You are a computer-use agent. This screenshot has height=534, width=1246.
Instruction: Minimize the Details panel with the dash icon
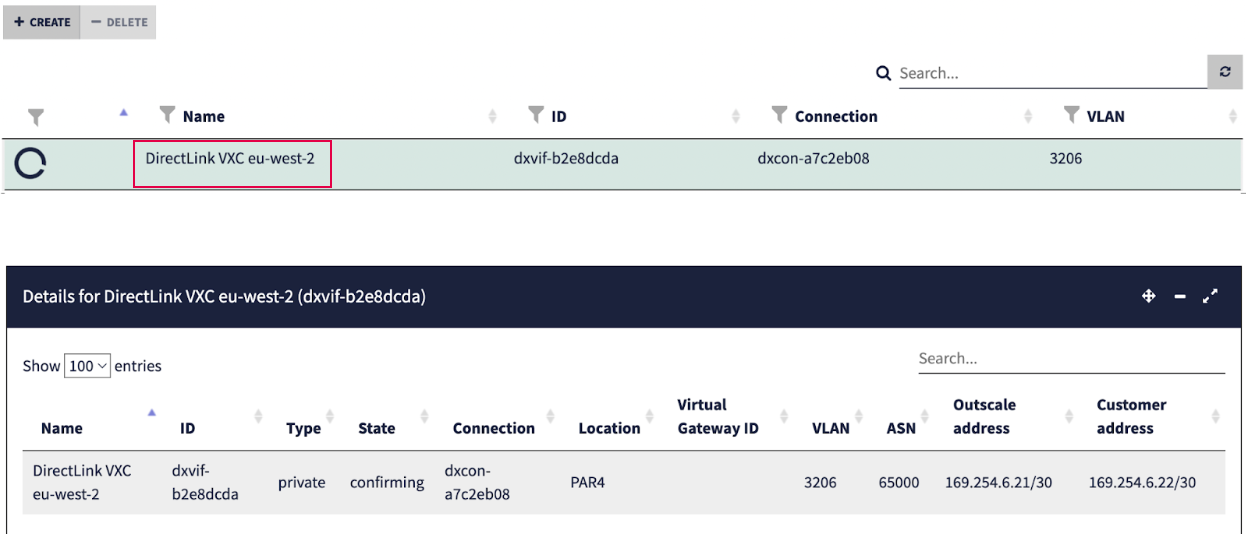pyautogui.click(x=1180, y=296)
